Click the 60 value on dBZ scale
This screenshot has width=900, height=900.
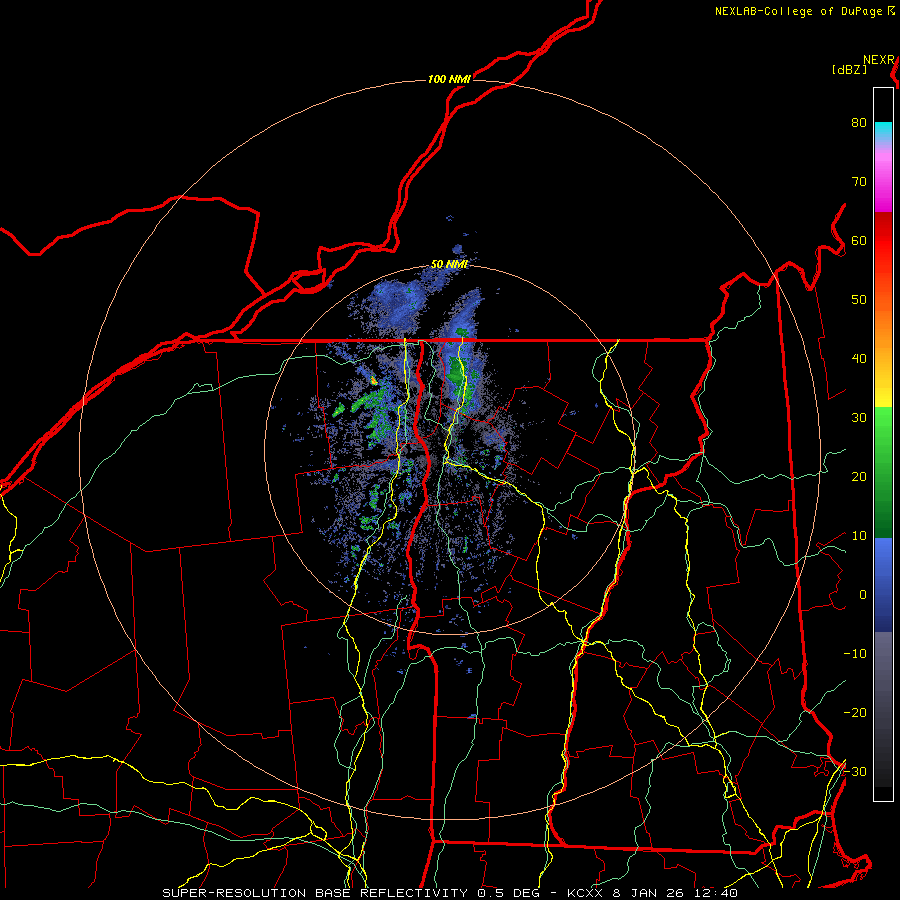tap(859, 241)
